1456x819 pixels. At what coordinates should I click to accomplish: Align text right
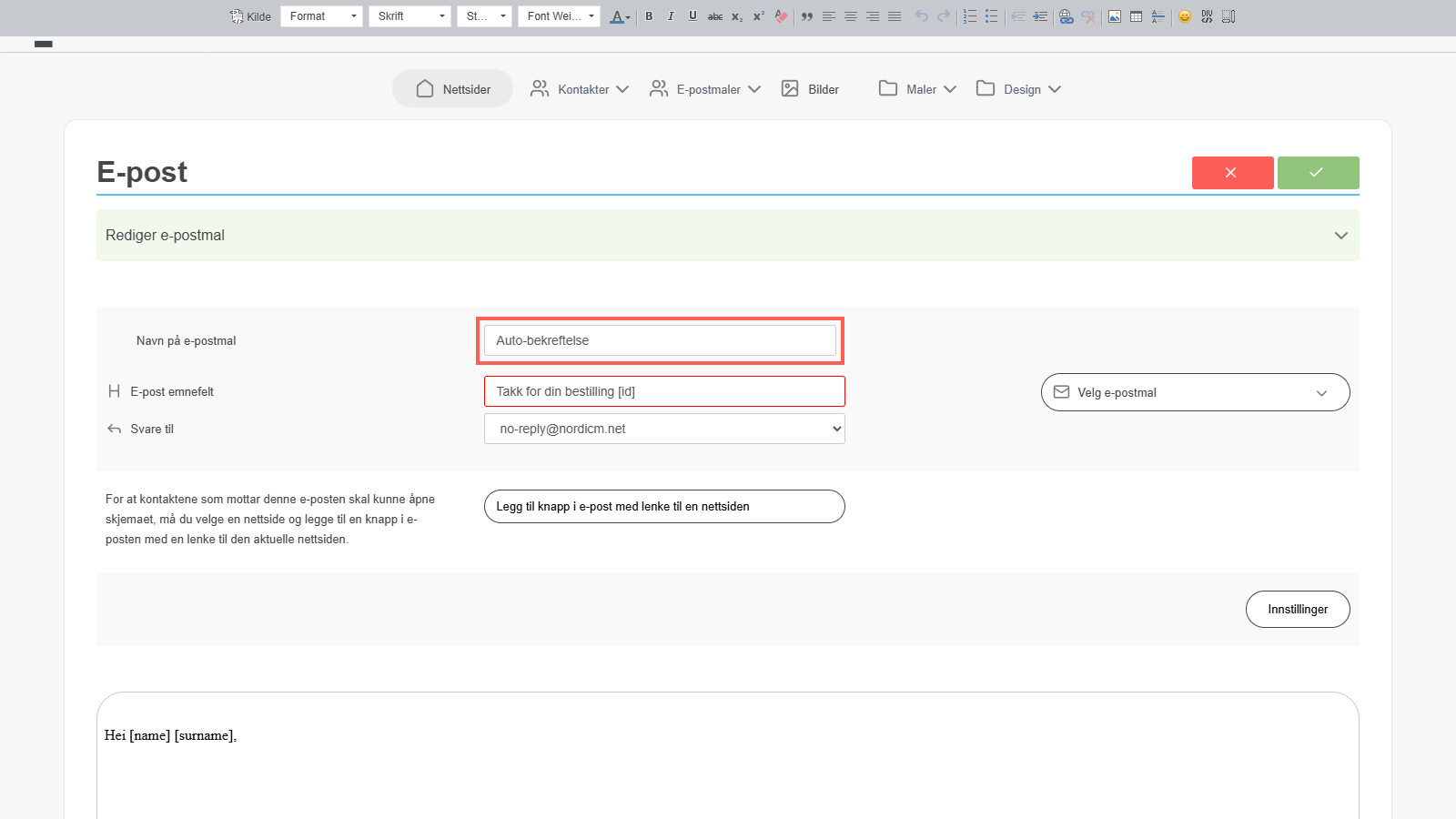point(873,16)
